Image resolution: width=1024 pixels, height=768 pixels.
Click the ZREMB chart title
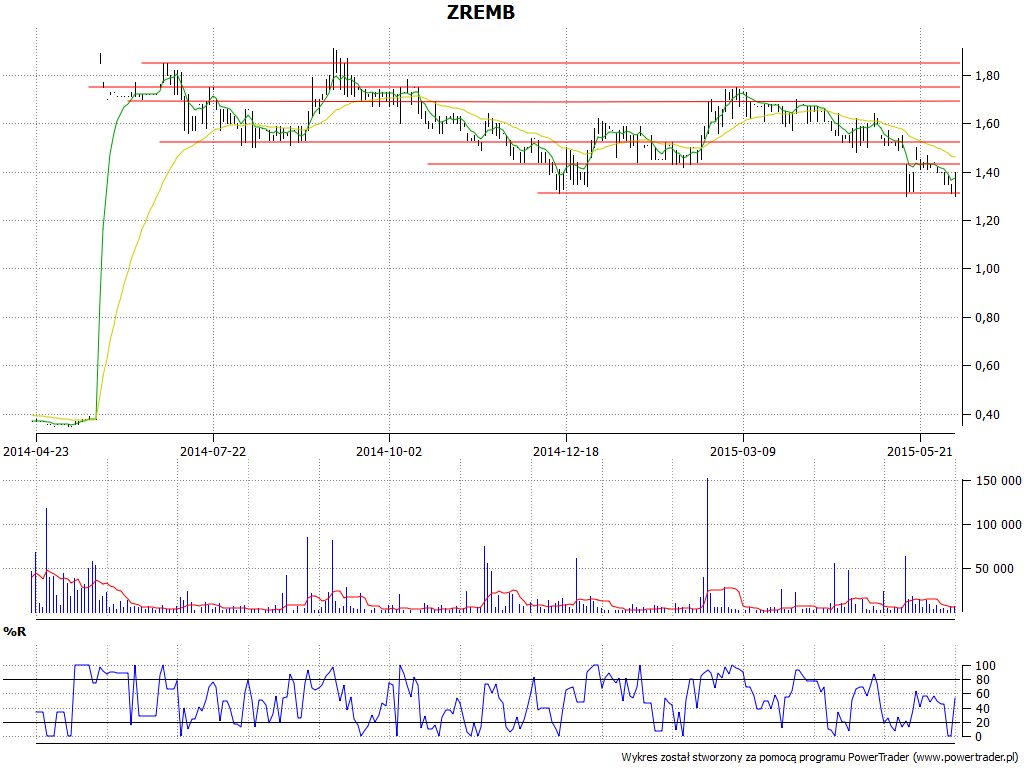point(481,12)
